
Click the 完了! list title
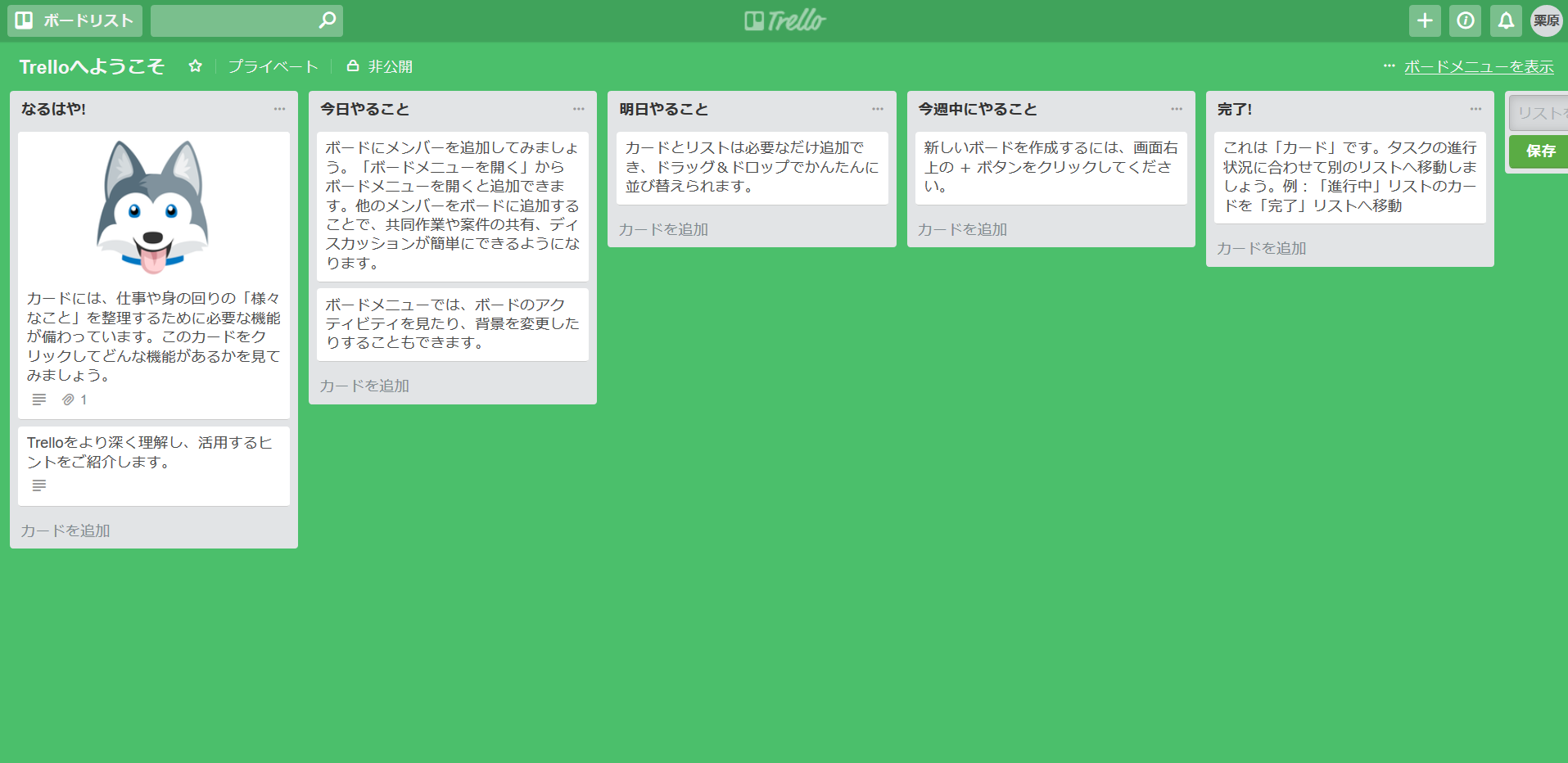pyautogui.click(x=1234, y=109)
